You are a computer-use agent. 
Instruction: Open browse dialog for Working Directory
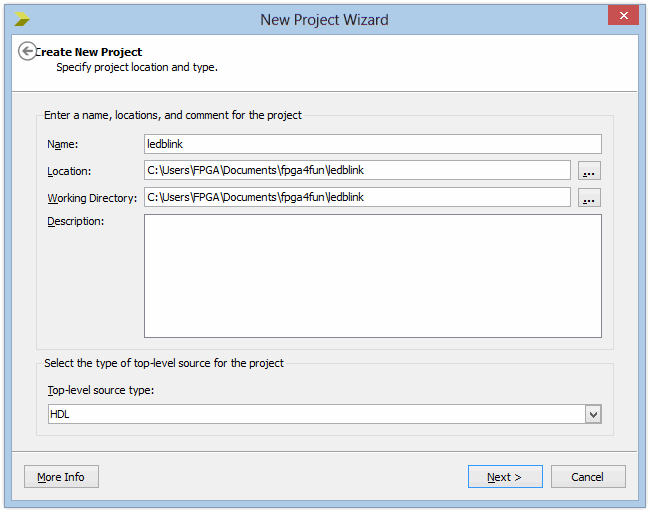pos(589,197)
